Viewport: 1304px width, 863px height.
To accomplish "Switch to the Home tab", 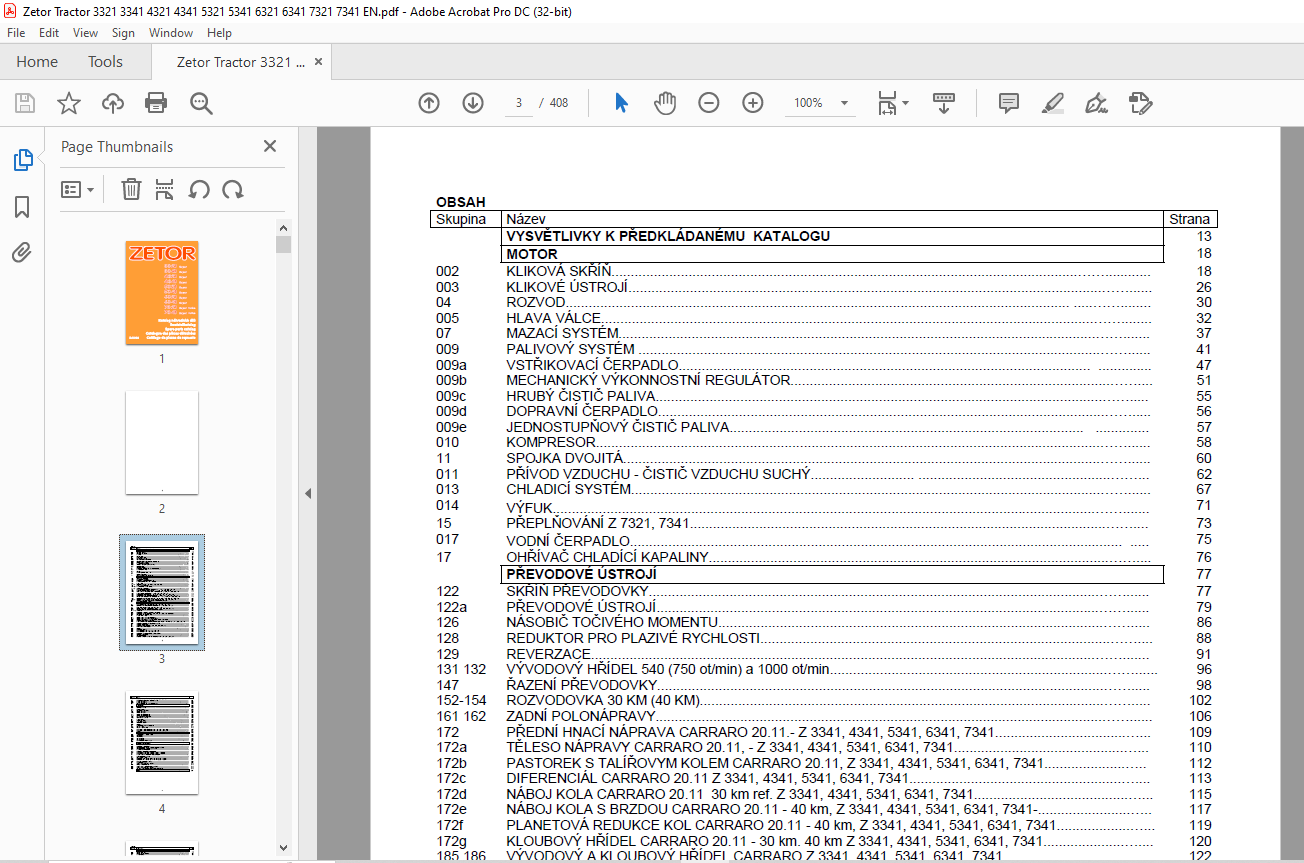I will click(37, 62).
